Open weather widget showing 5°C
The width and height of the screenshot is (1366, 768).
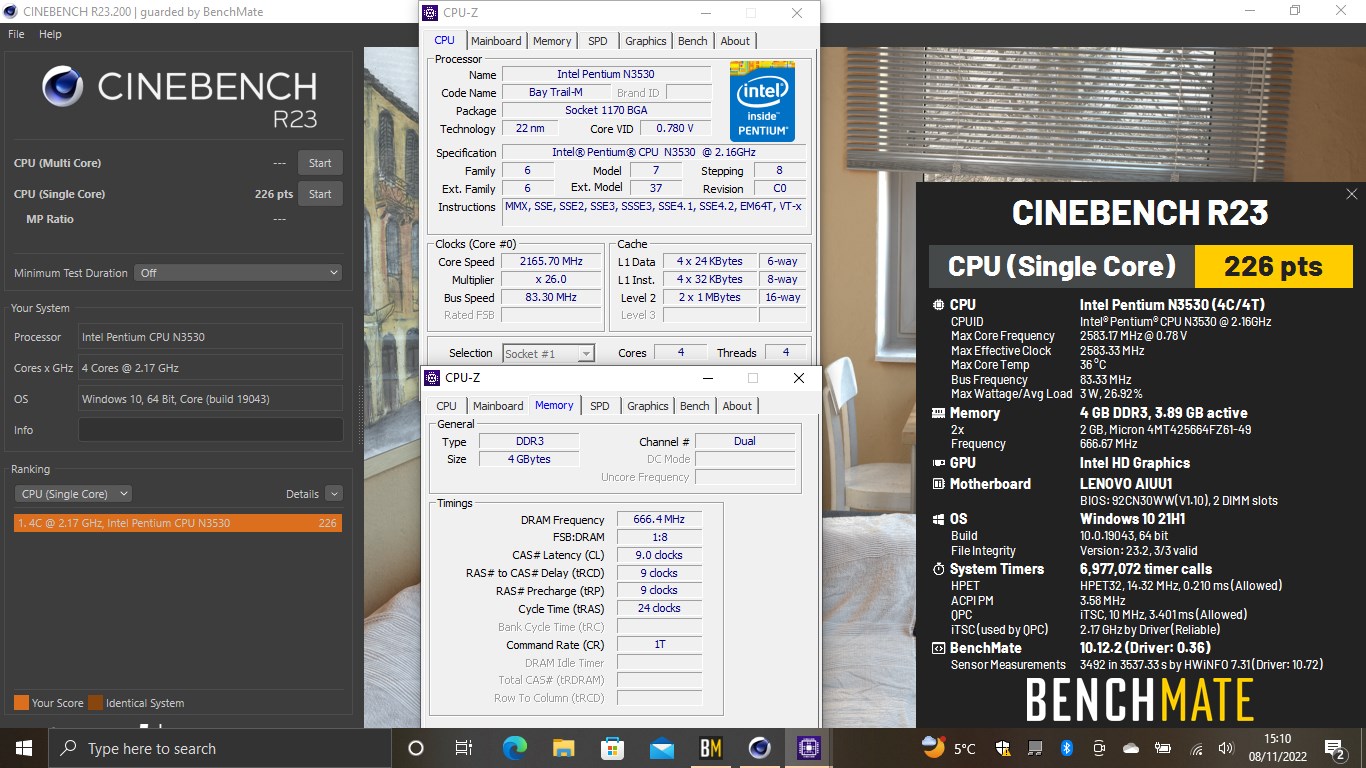pos(949,748)
